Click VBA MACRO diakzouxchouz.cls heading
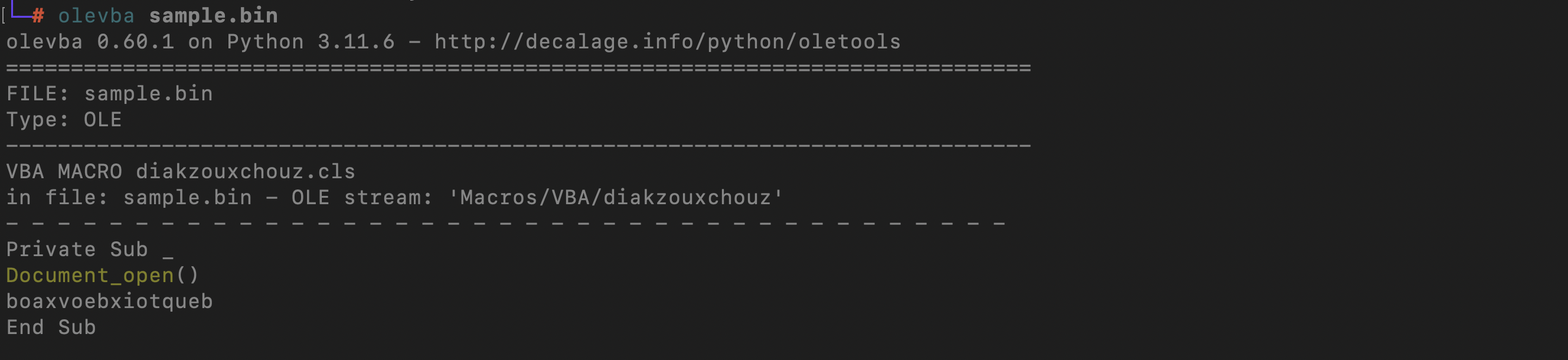 (x=181, y=172)
